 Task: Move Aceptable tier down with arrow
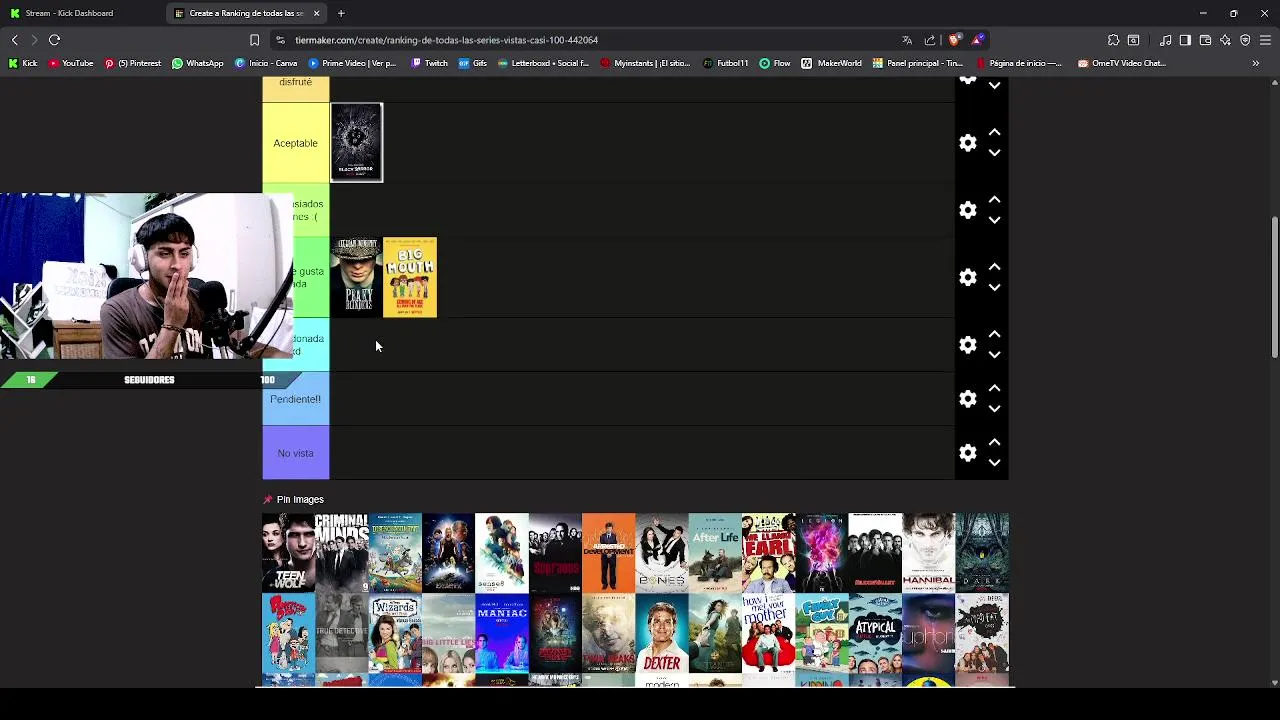tap(994, 153)
